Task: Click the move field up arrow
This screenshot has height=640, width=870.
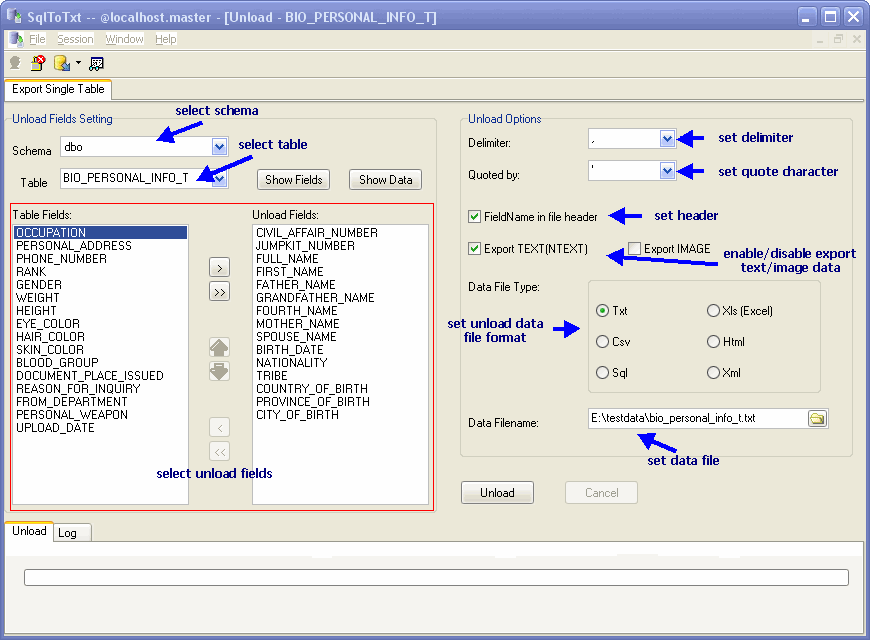Action: click(219, 347)
